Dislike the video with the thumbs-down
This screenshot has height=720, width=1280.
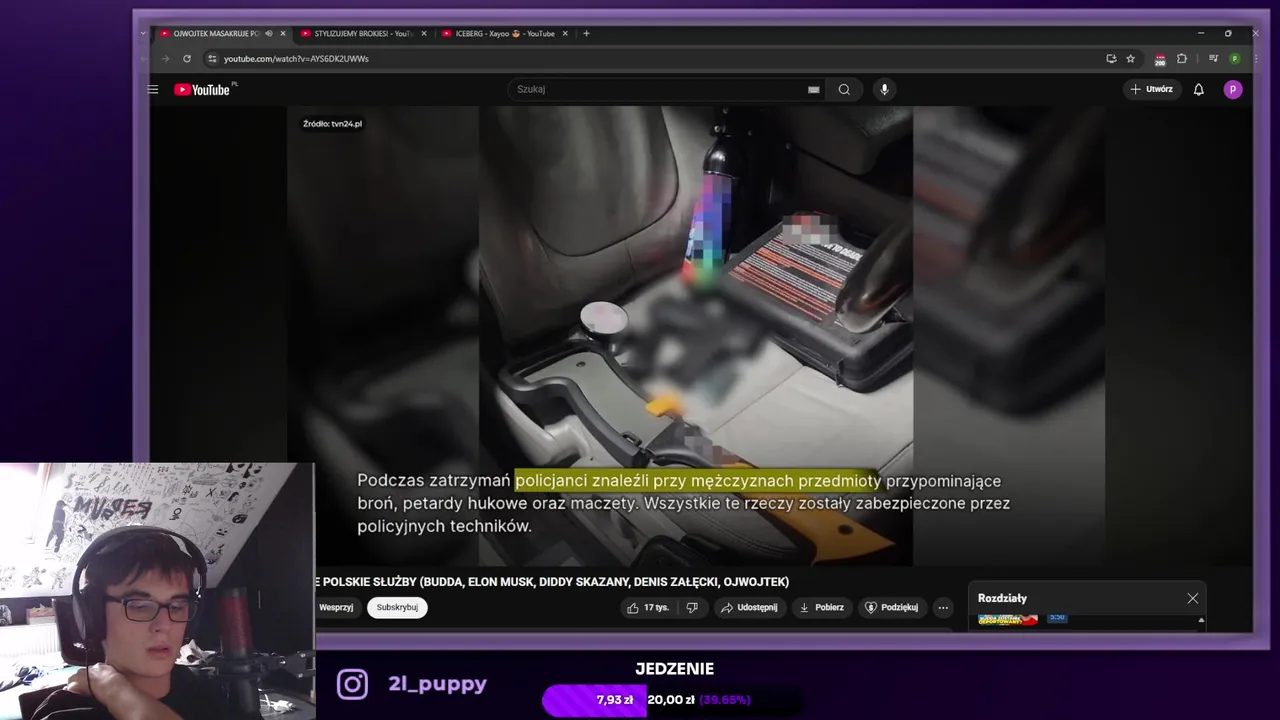pos(692,607)
